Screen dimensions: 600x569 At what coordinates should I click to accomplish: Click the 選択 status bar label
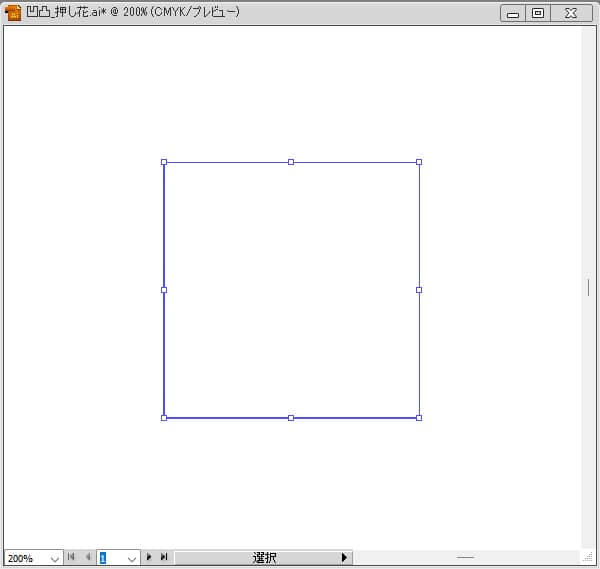264,558
